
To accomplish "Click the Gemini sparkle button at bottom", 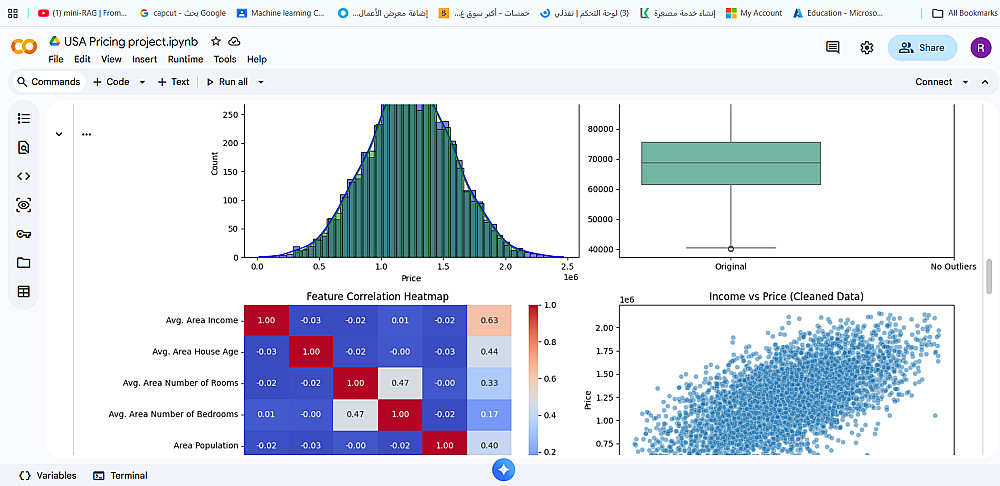I will click(503, 471).
